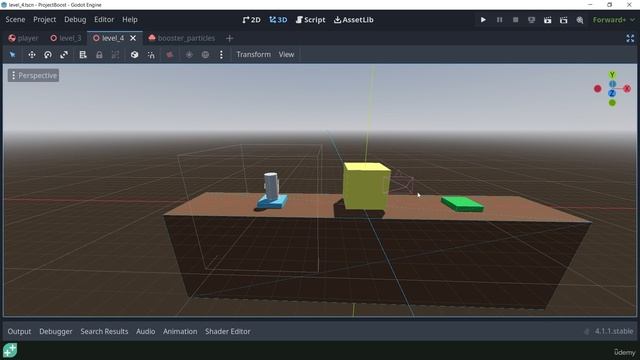Switch to the player scene tab

(24, 38)
